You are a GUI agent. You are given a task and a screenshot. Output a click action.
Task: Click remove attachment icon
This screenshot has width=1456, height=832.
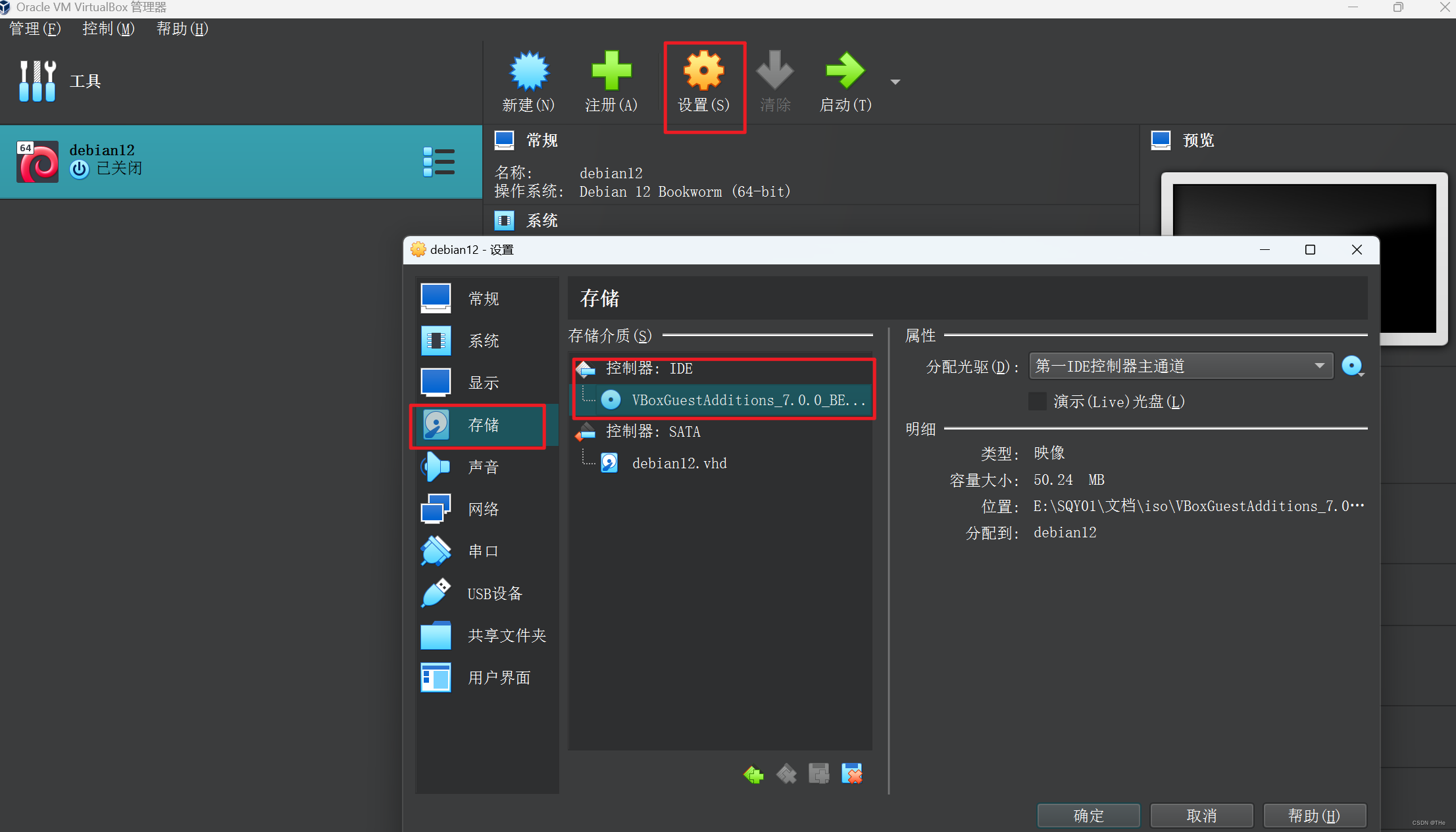852,774
